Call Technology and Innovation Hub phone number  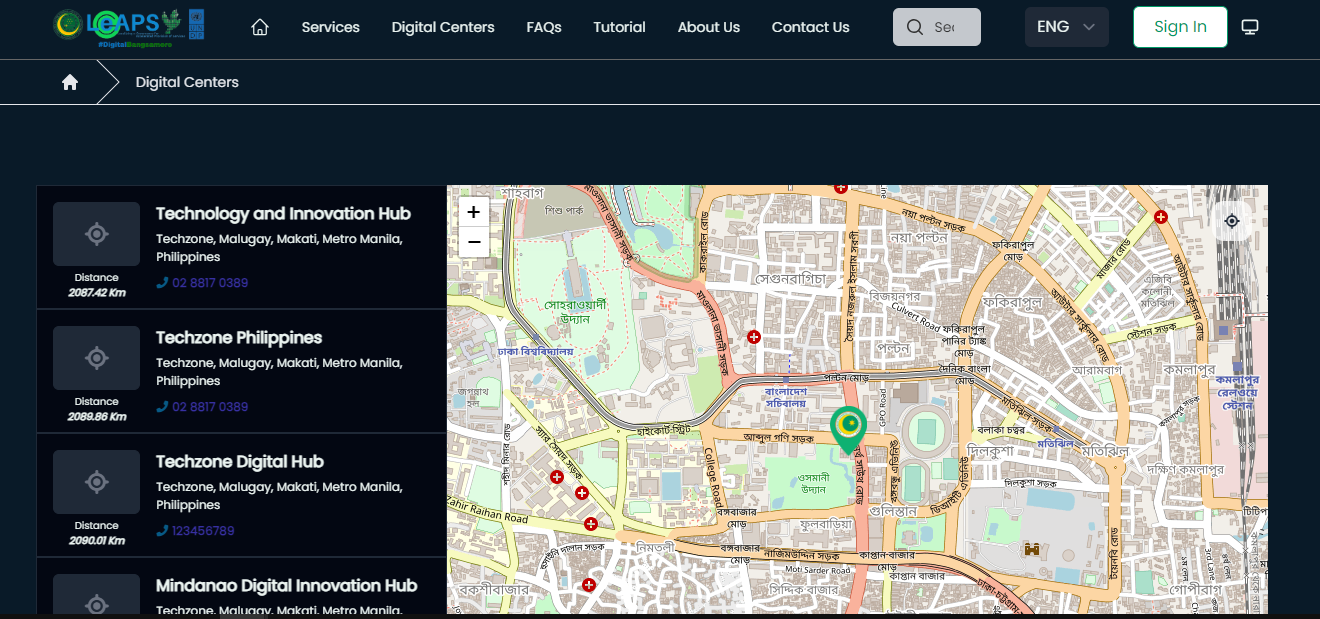click(x=209, y=283)
